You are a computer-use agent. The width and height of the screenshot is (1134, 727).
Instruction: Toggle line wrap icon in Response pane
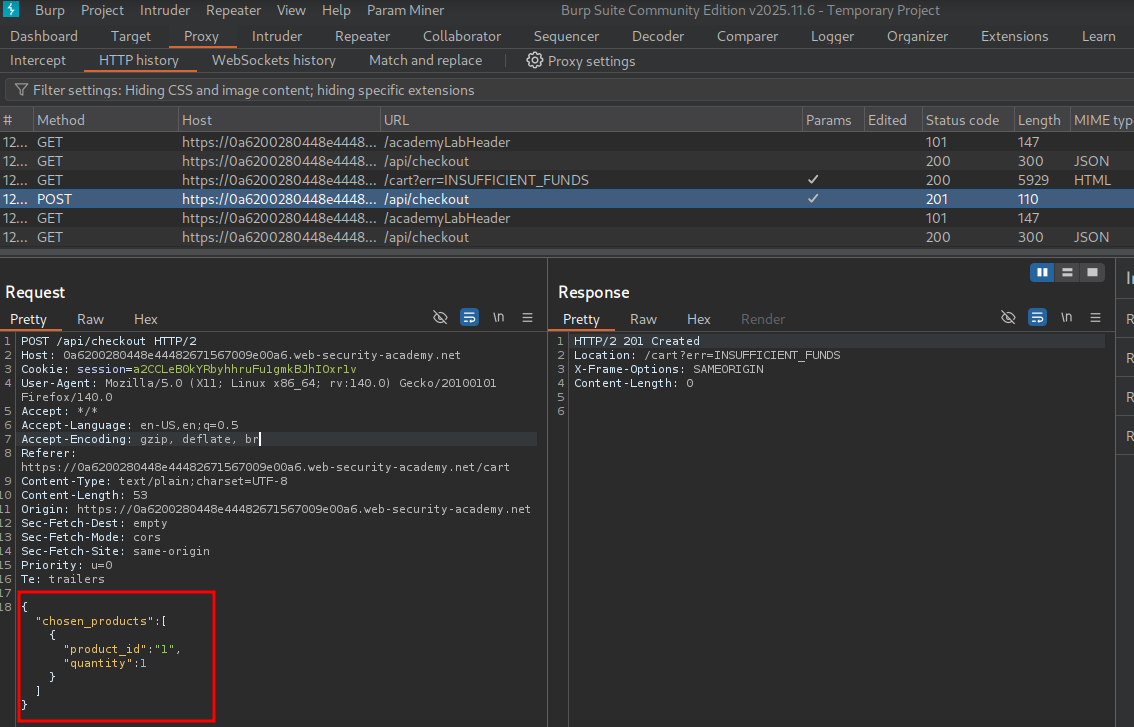point(1037,318)
